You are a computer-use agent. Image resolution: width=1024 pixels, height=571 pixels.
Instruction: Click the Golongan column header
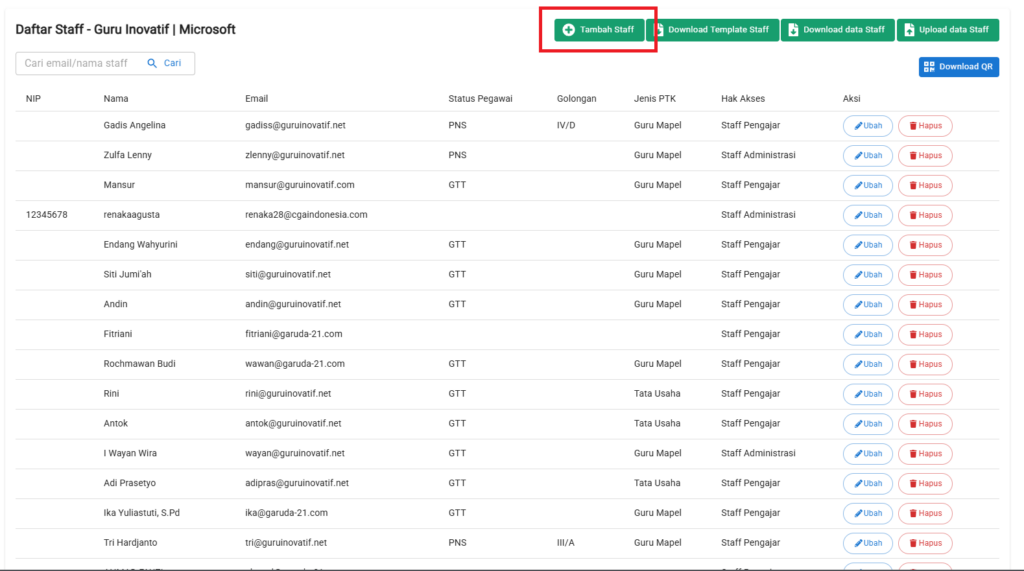click(577, 99)
